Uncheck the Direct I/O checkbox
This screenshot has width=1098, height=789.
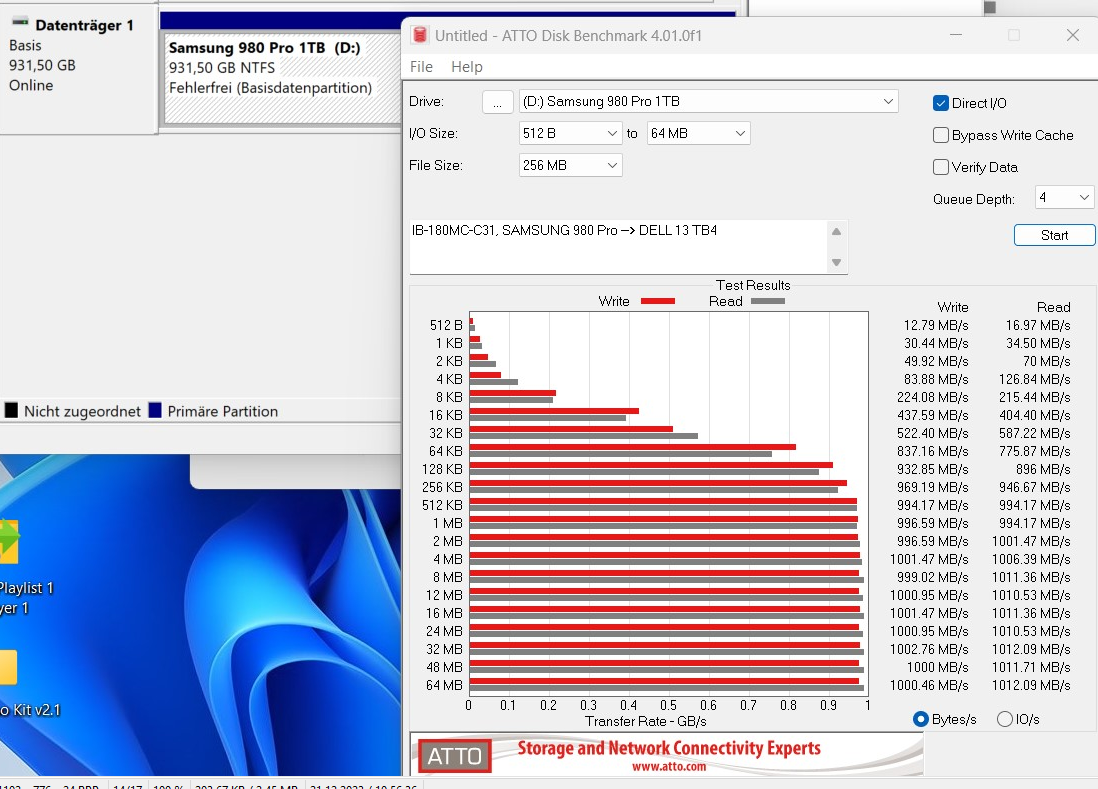click(941, 103)
